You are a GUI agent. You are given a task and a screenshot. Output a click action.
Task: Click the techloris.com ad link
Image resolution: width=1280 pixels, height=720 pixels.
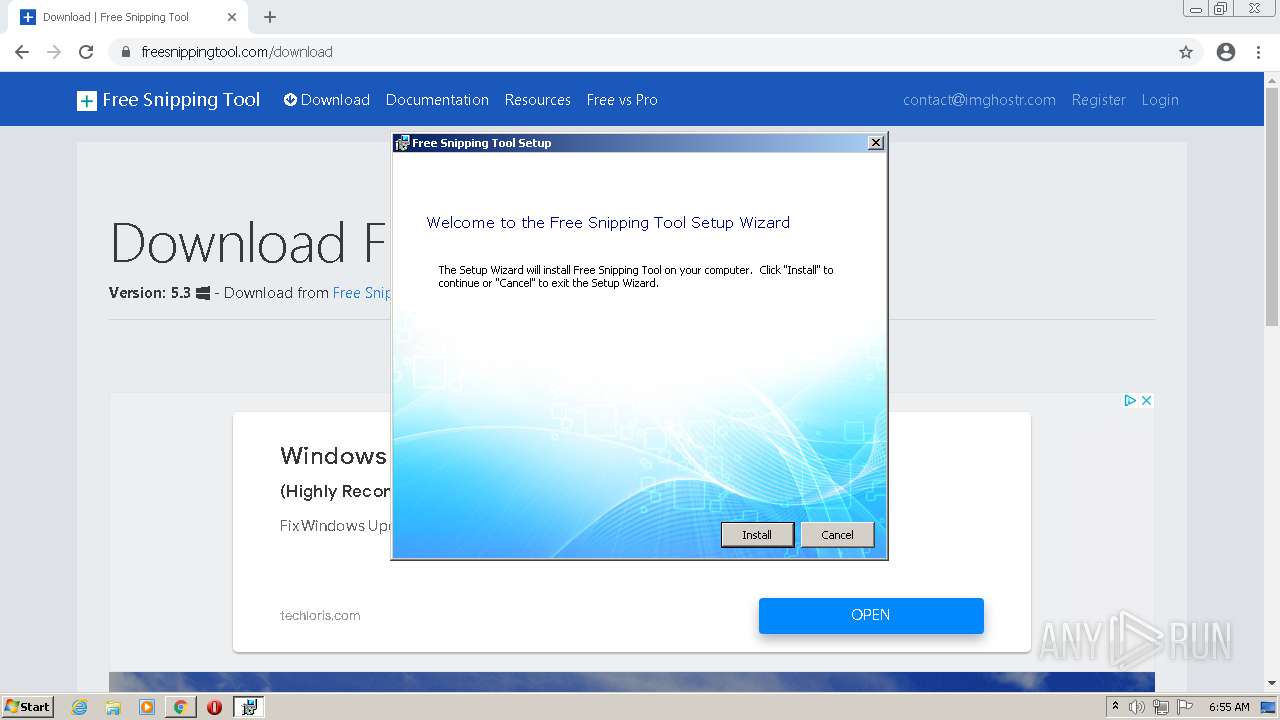click(x=320, y=616)
